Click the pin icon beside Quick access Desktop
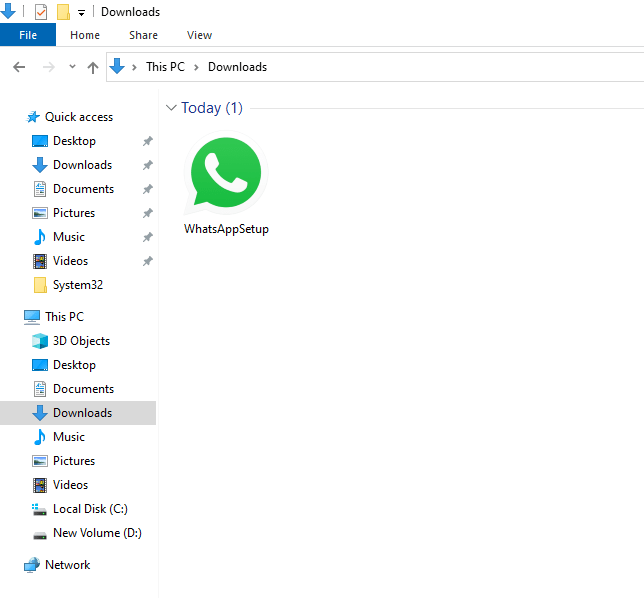Viewport: 644px width, 598px height. (147, 141)
